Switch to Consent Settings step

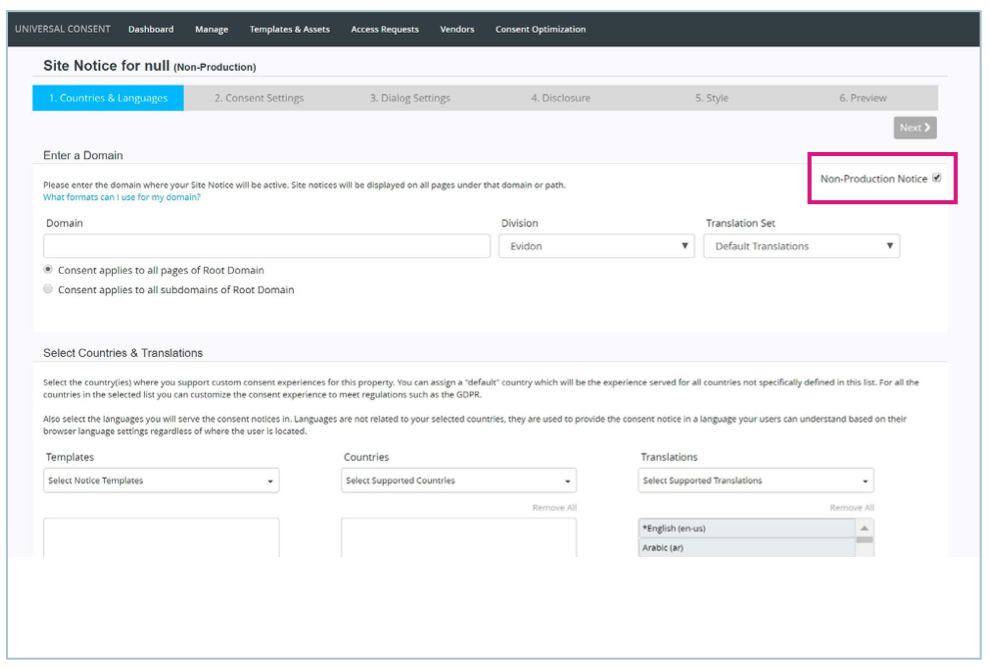click(x=259, y=98)
